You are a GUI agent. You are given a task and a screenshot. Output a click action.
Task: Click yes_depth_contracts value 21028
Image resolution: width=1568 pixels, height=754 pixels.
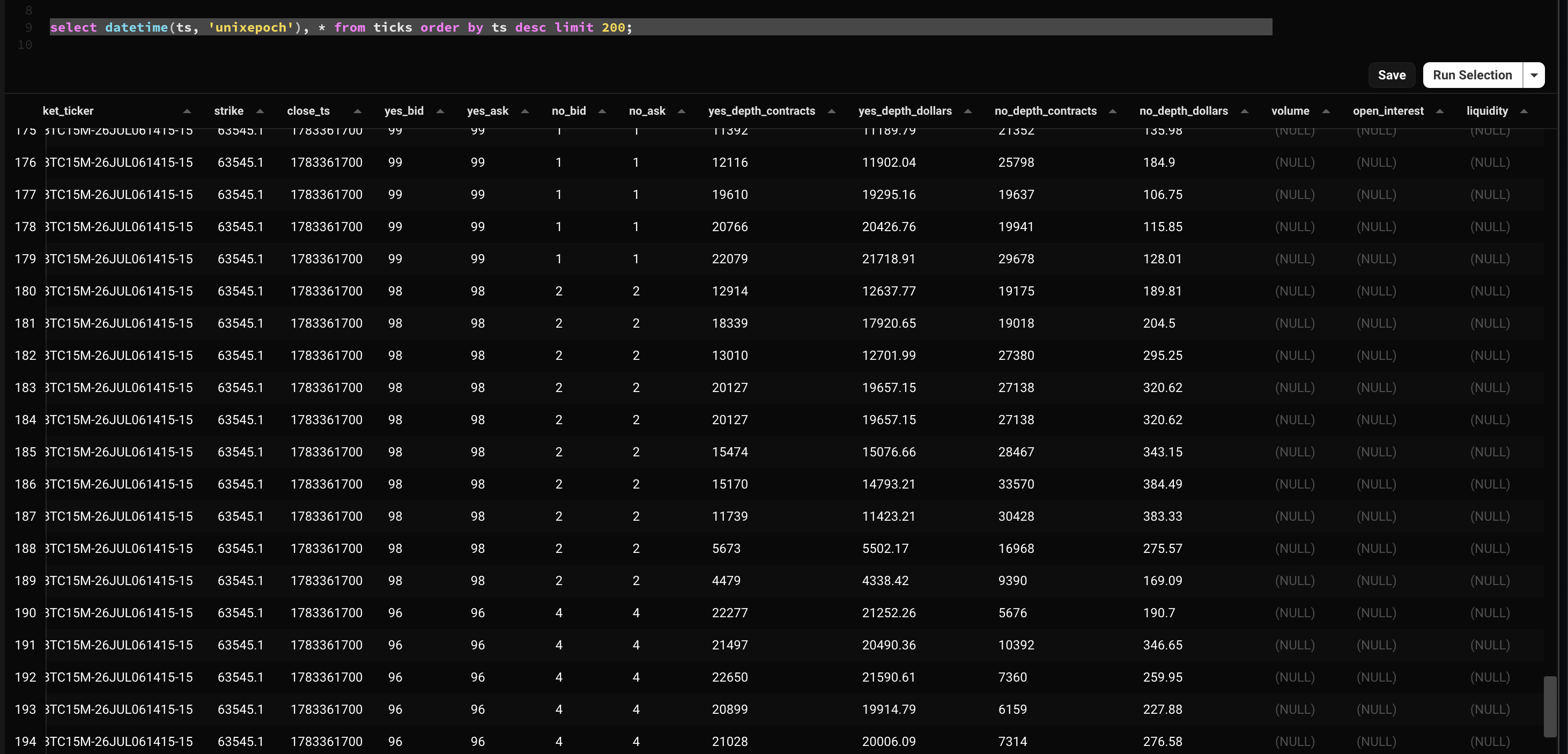730,742
